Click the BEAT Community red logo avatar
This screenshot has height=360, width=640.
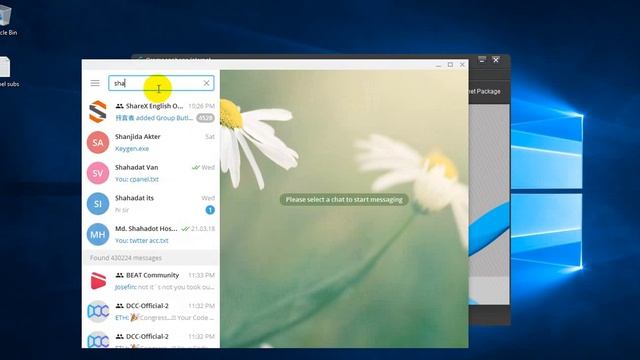click(x=98, y=281)
